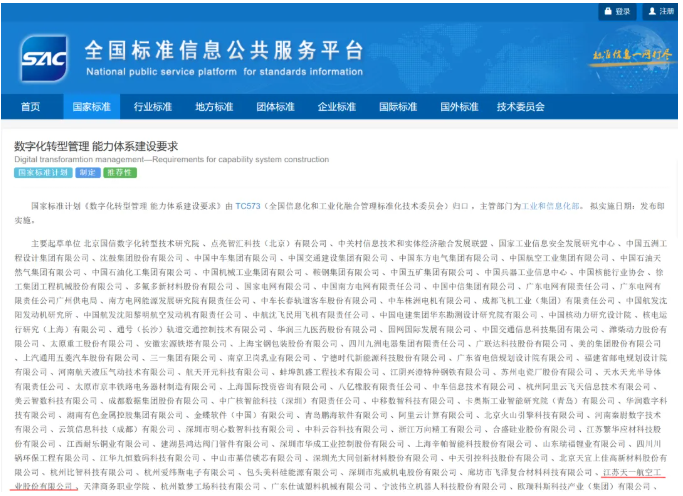Click the 推荐性 green tag
The width and height of the screenshot is (683, 496).
click(x=120, y=173)
